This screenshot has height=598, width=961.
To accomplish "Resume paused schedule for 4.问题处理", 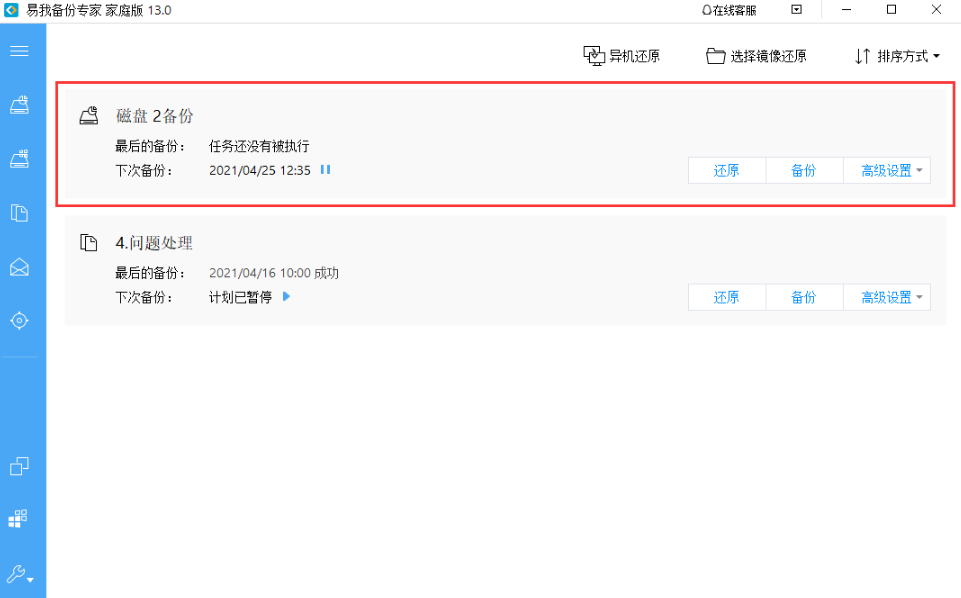I will point(286,297).
